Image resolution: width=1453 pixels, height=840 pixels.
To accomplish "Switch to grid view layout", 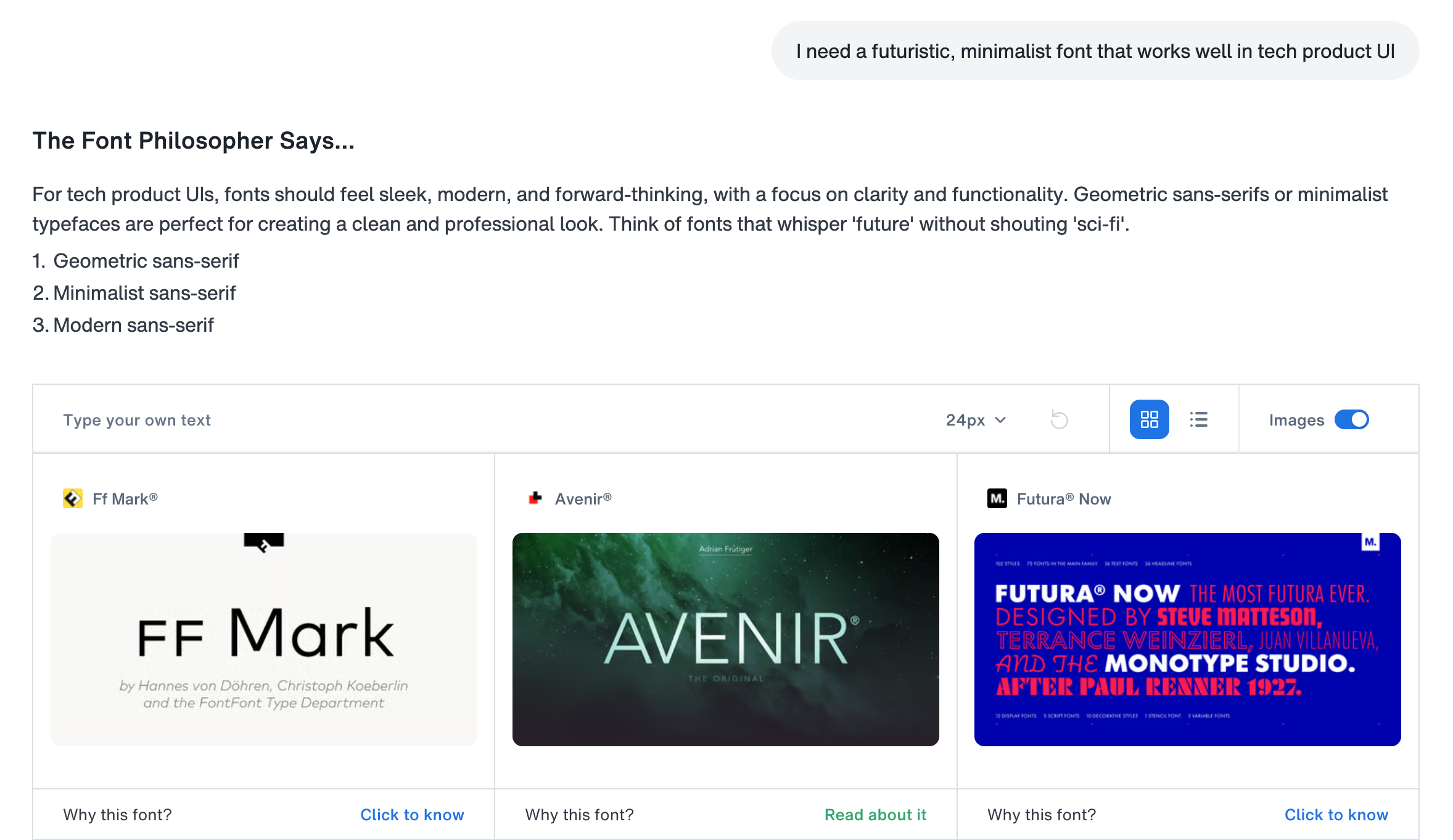I will click(x=1149, y=419).
